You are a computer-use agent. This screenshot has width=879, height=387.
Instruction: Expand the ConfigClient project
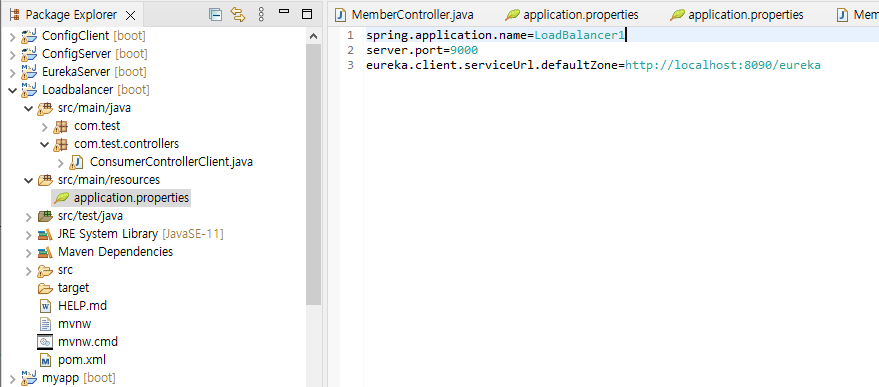pos(13,36)
